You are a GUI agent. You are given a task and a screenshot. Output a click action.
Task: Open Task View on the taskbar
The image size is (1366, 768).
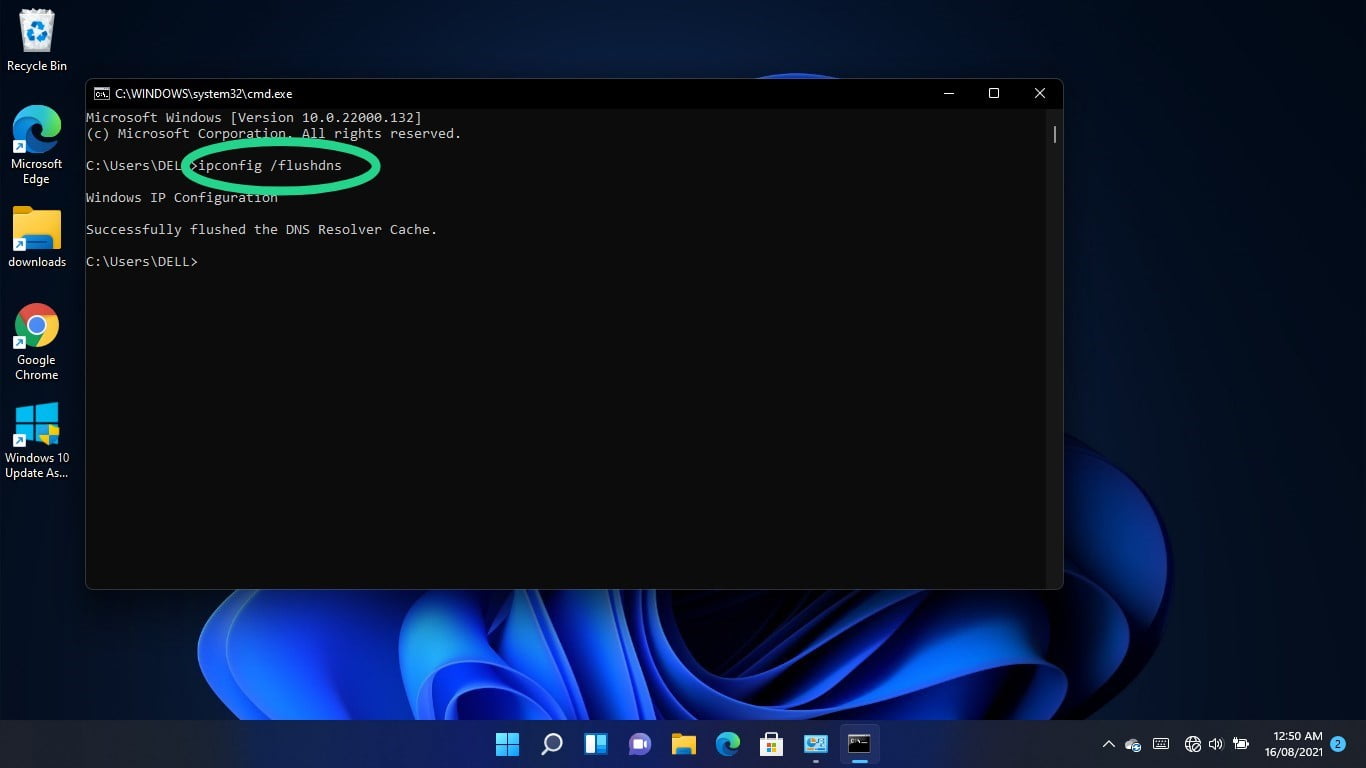click(595, 744)
